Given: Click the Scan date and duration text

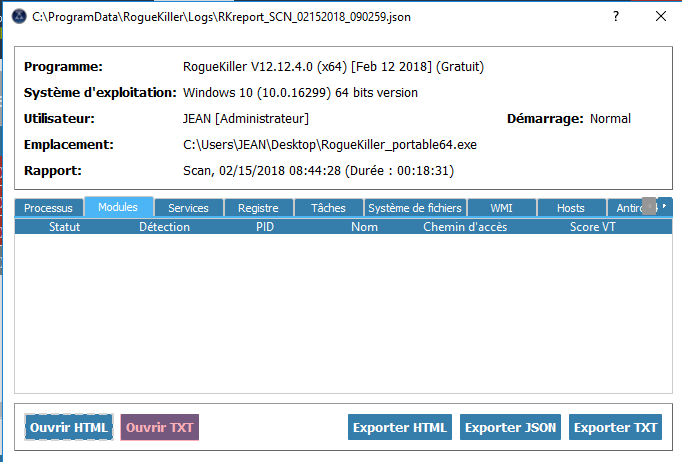Looking at the screenshot, I should (x=318, y=171).
